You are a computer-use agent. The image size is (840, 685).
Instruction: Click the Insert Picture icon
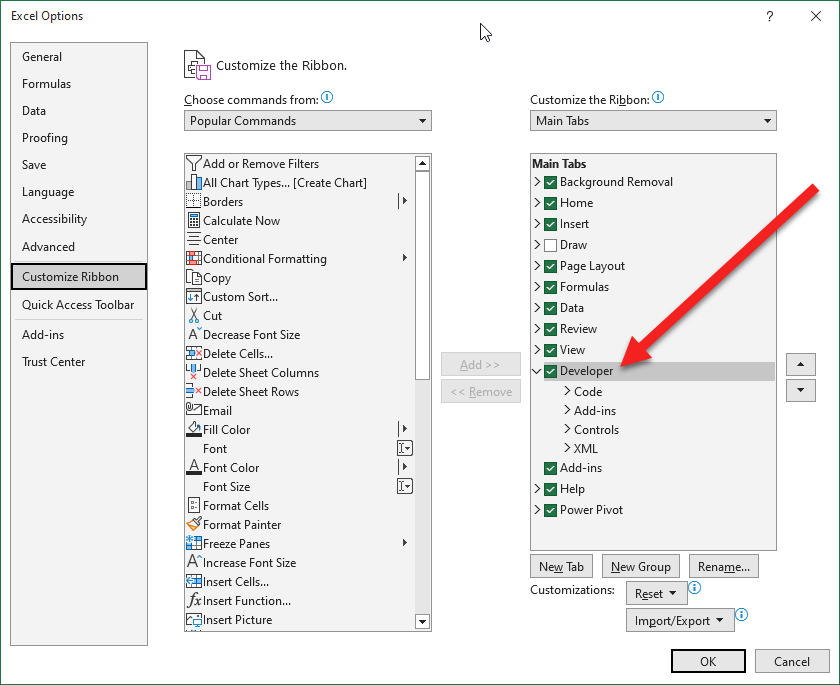[x=193, y=620]
